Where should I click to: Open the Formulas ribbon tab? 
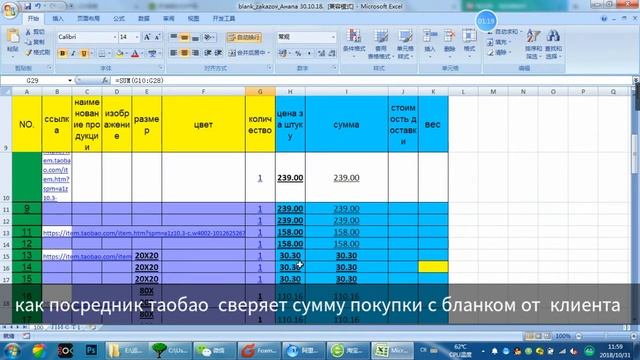tap(119, 19)
